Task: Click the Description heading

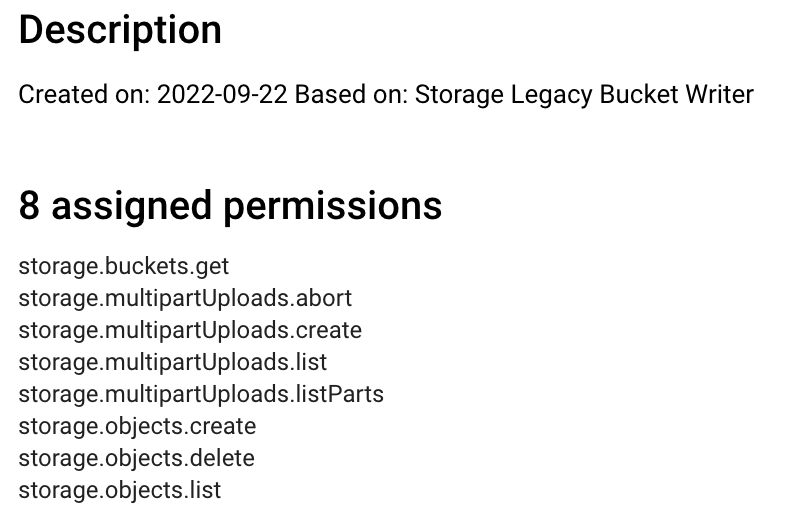Action: point(120,30)
